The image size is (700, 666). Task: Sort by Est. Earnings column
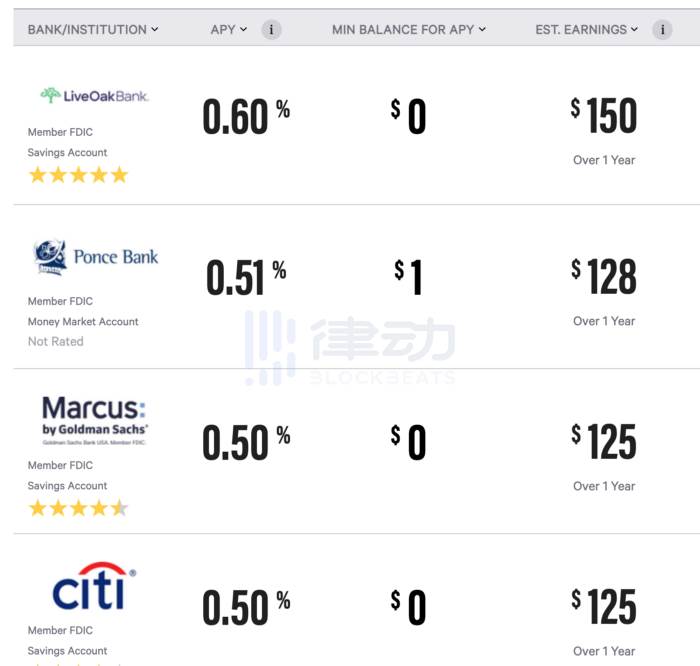click(587, 29)
